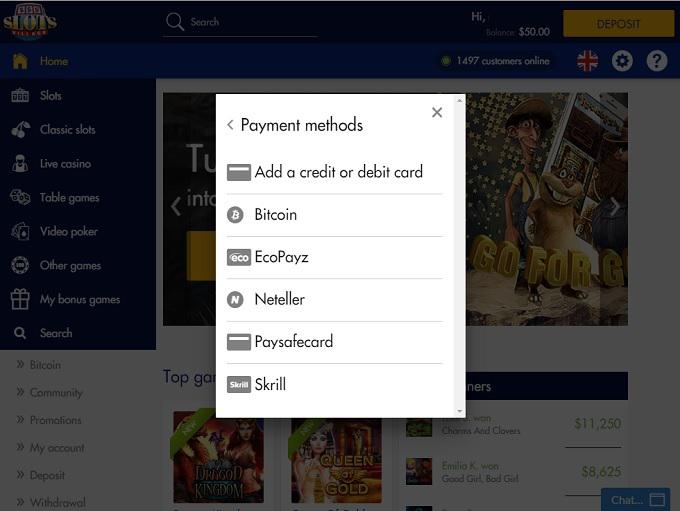Choose the EcoPayz eco icon
Screen dimensions: 680x511
(239, 258)
